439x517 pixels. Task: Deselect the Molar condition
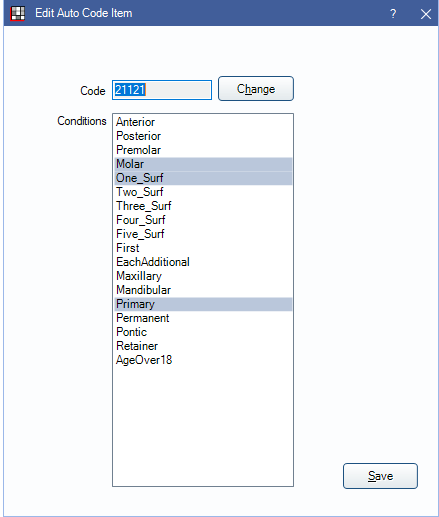coord(203,164)
